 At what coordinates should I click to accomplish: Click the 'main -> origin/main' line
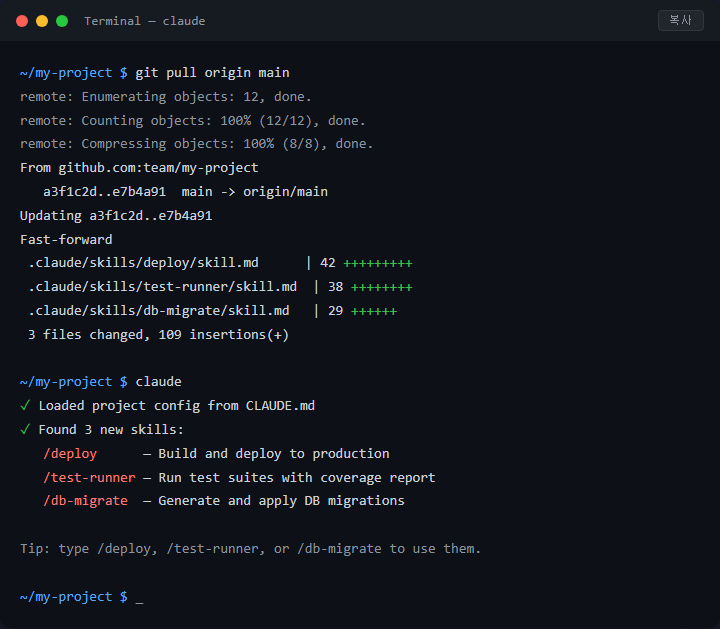click(x=186, y=192)
